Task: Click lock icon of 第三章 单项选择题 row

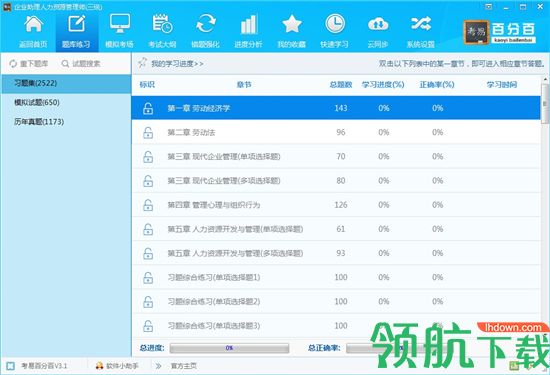Action: 148,156
